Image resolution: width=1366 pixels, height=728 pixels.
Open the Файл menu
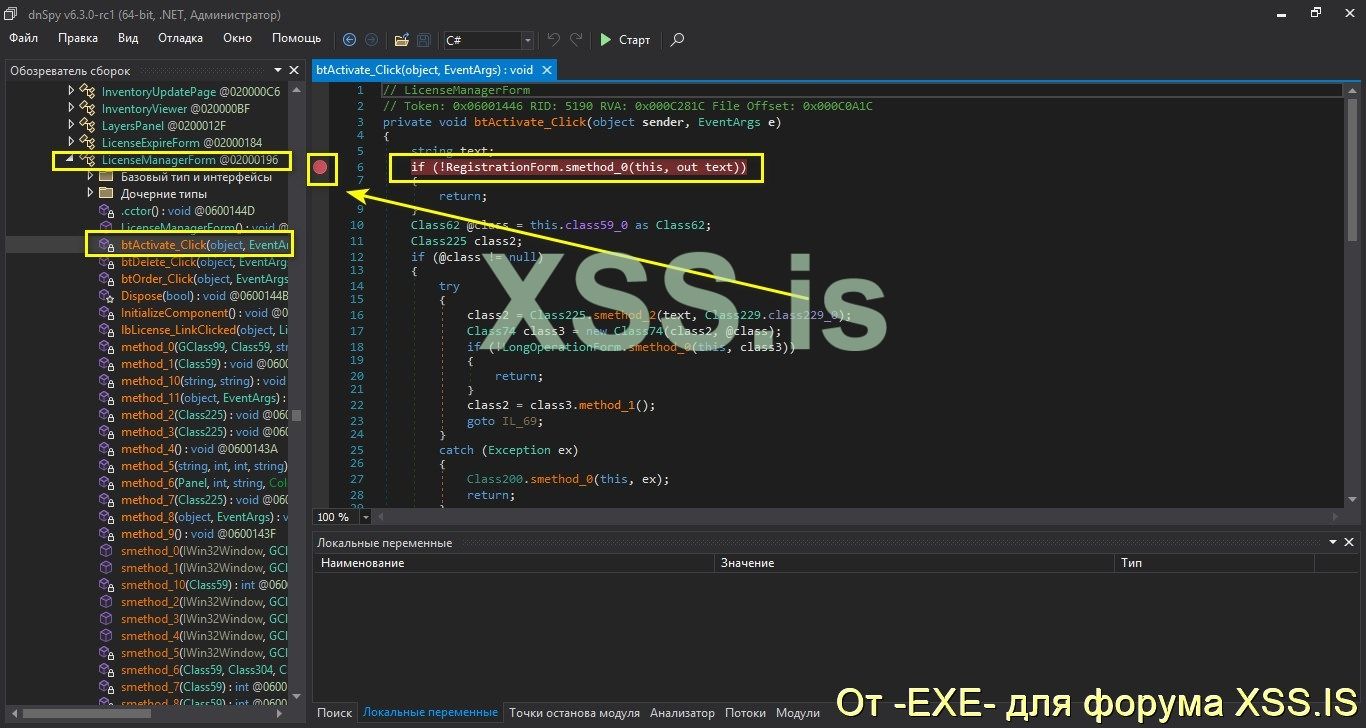coord(23,38)
